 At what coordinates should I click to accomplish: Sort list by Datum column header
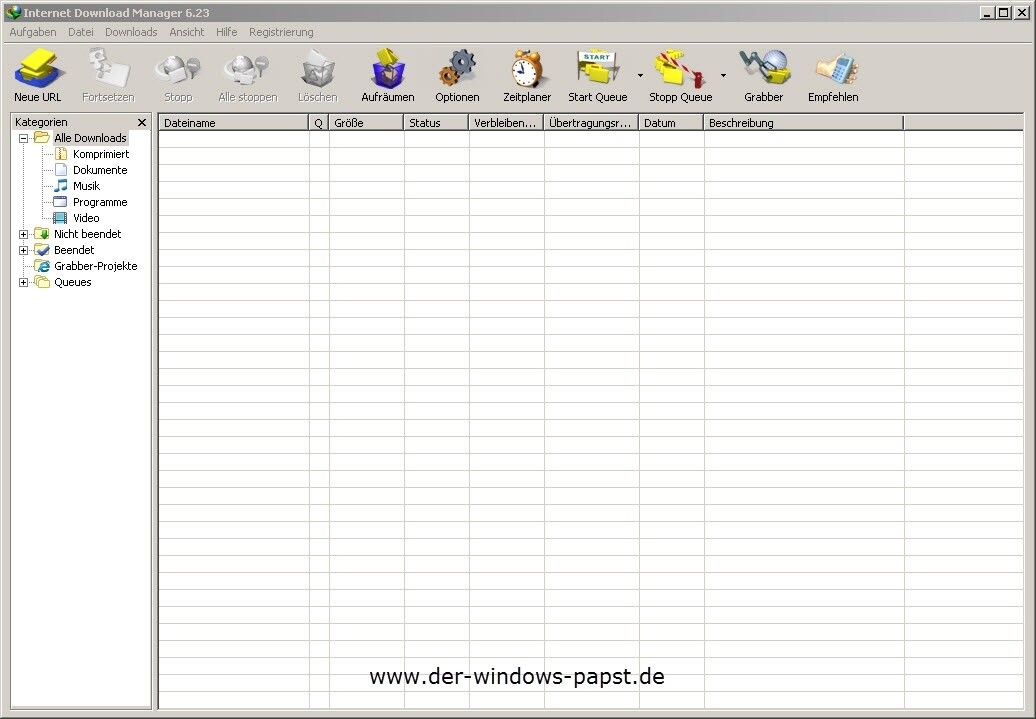tap(670, 123)
